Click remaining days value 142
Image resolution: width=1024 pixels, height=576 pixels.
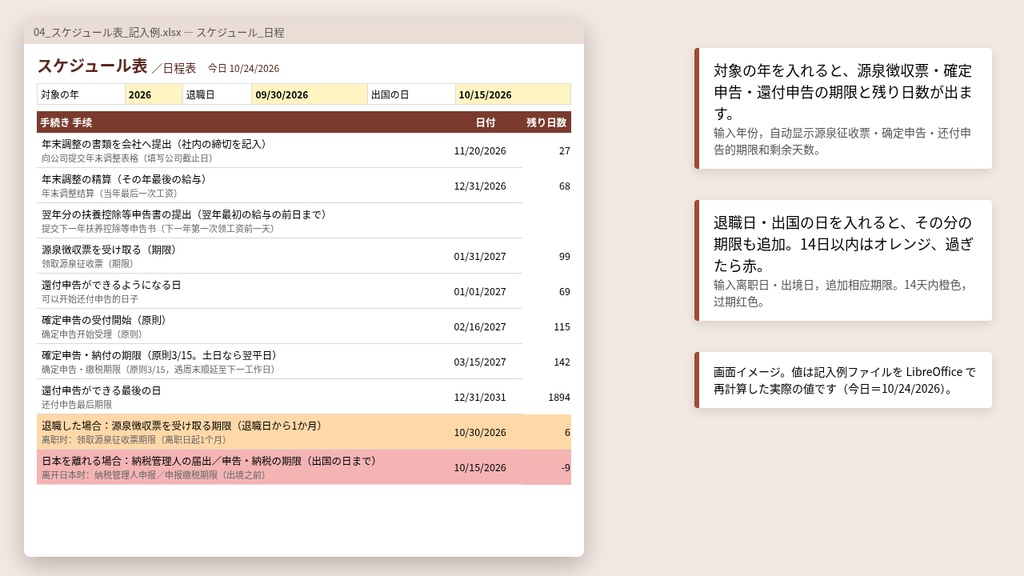tap(562, 362)
